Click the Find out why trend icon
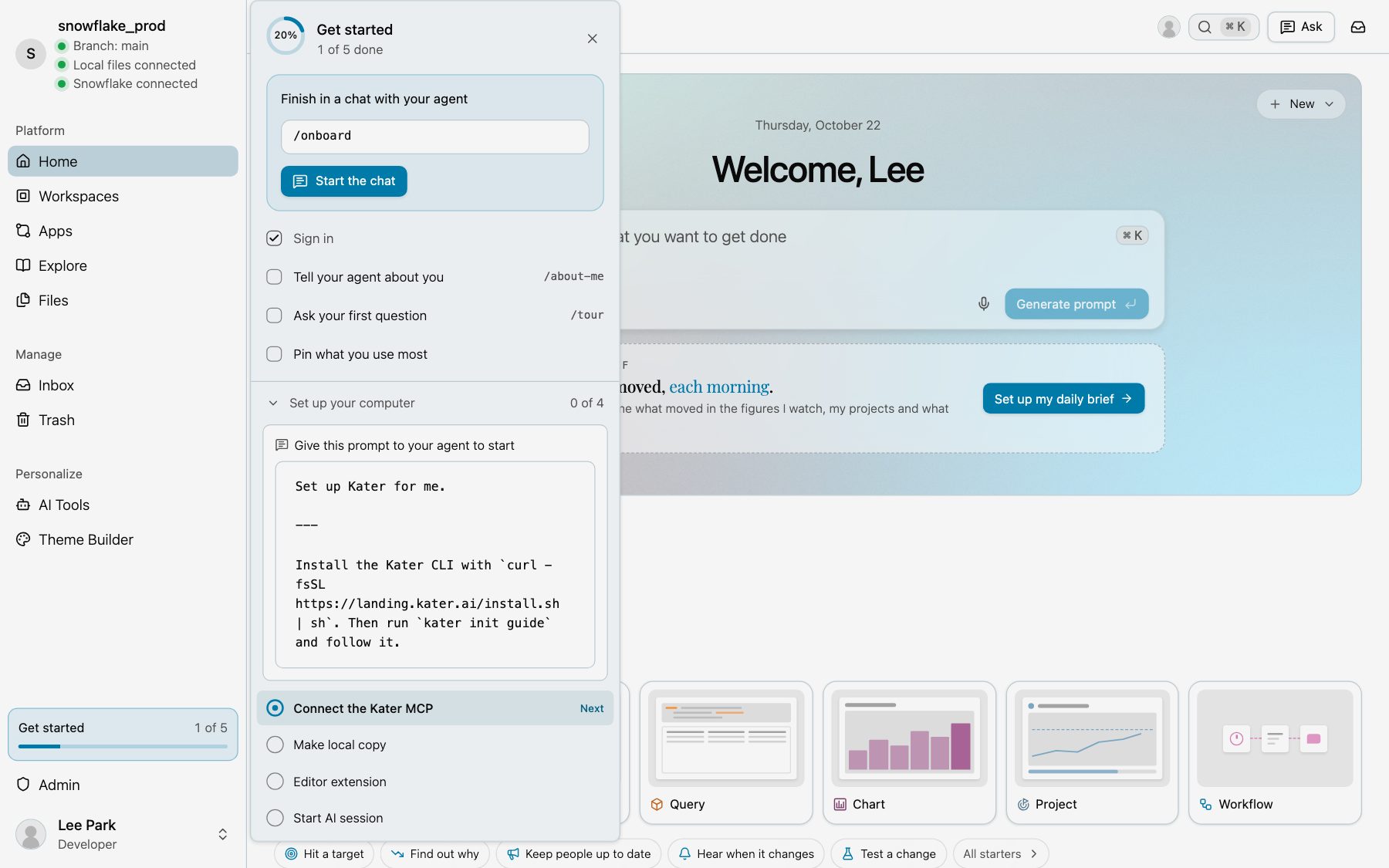 397,854
